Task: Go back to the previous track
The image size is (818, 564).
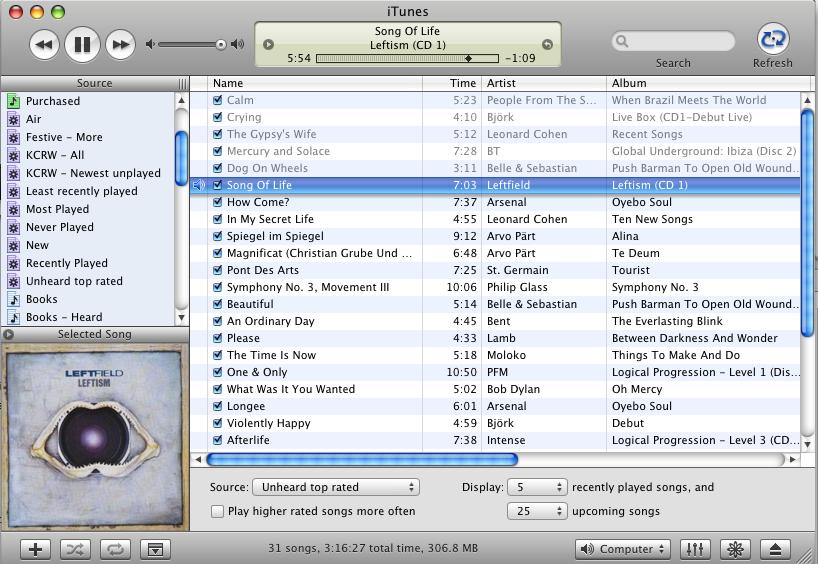Action: pyautogui.click(x=44, y=44)
